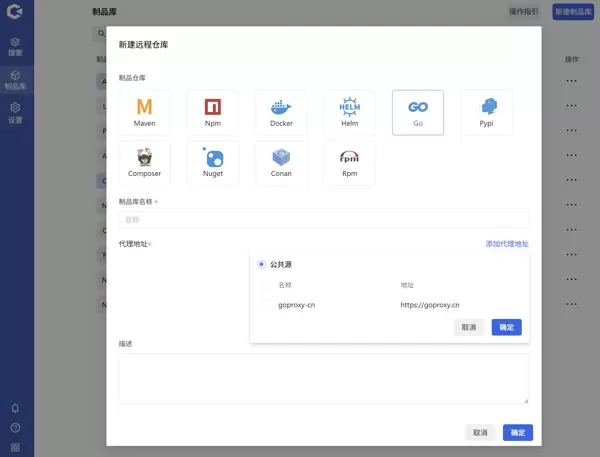Click the 添加代理地址 link

point(507,244)
